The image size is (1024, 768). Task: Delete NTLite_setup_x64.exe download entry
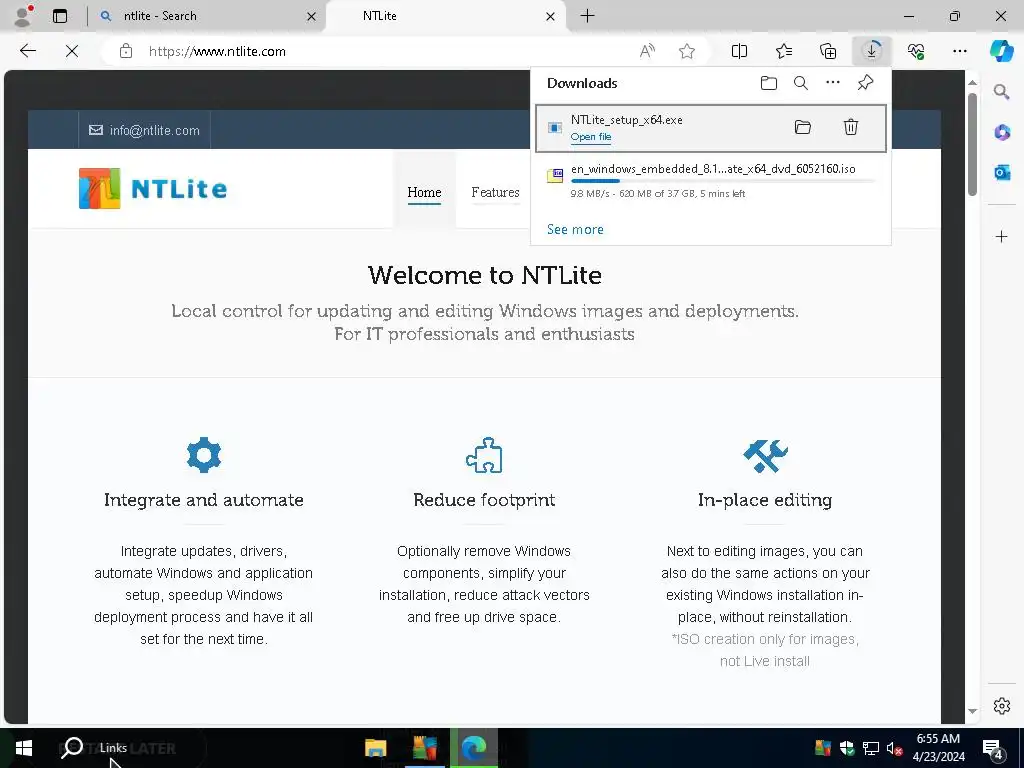850,127
